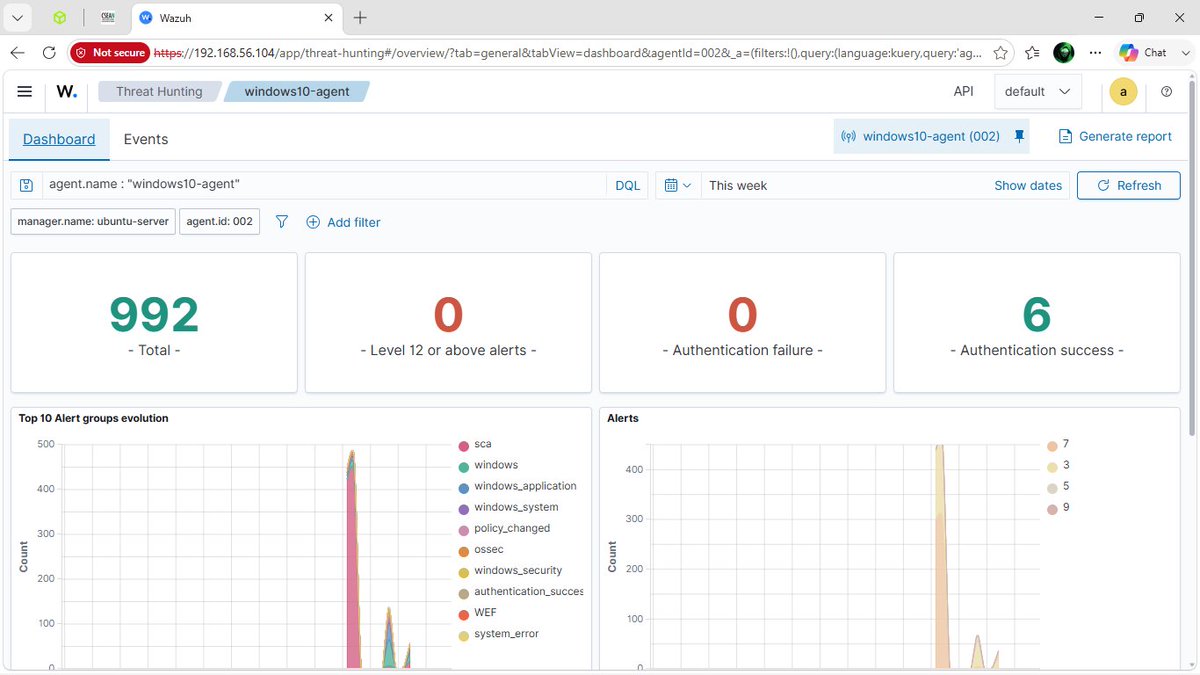
Task: Unpin windows10-agent using pin icon
Action: point(1019,136)
